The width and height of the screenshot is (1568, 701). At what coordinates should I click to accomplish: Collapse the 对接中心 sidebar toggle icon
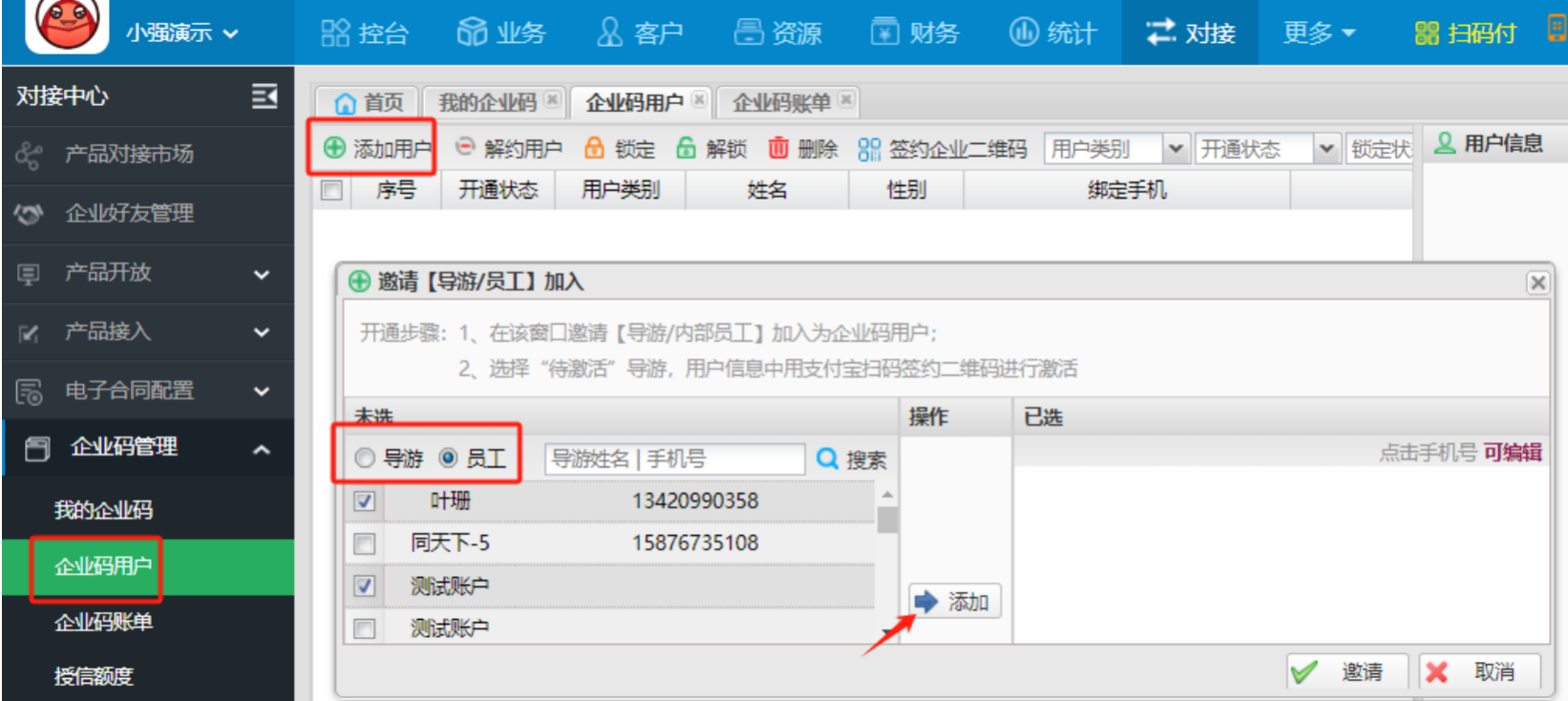coord(265,96)
